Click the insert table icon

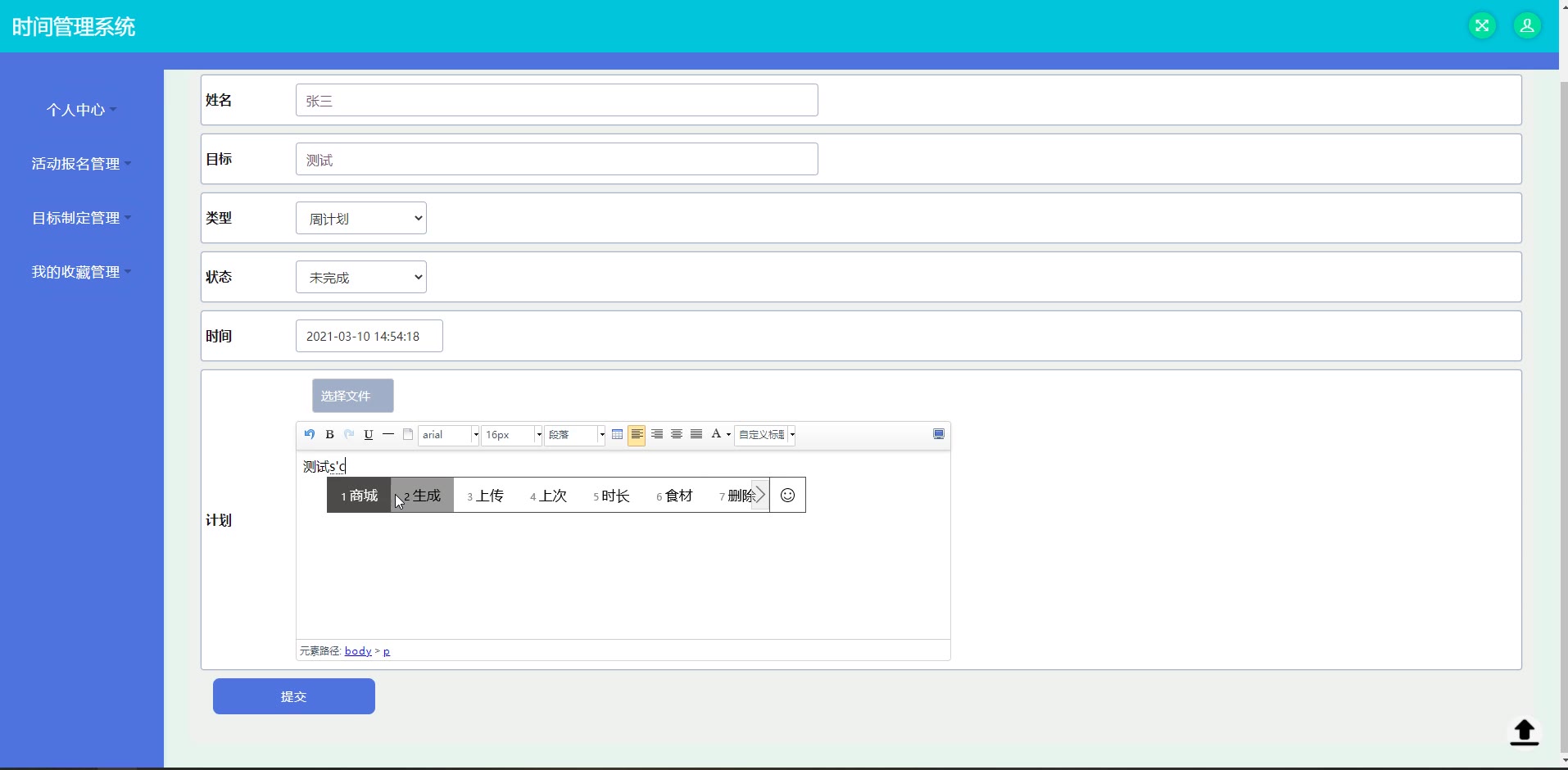(618, 434)
